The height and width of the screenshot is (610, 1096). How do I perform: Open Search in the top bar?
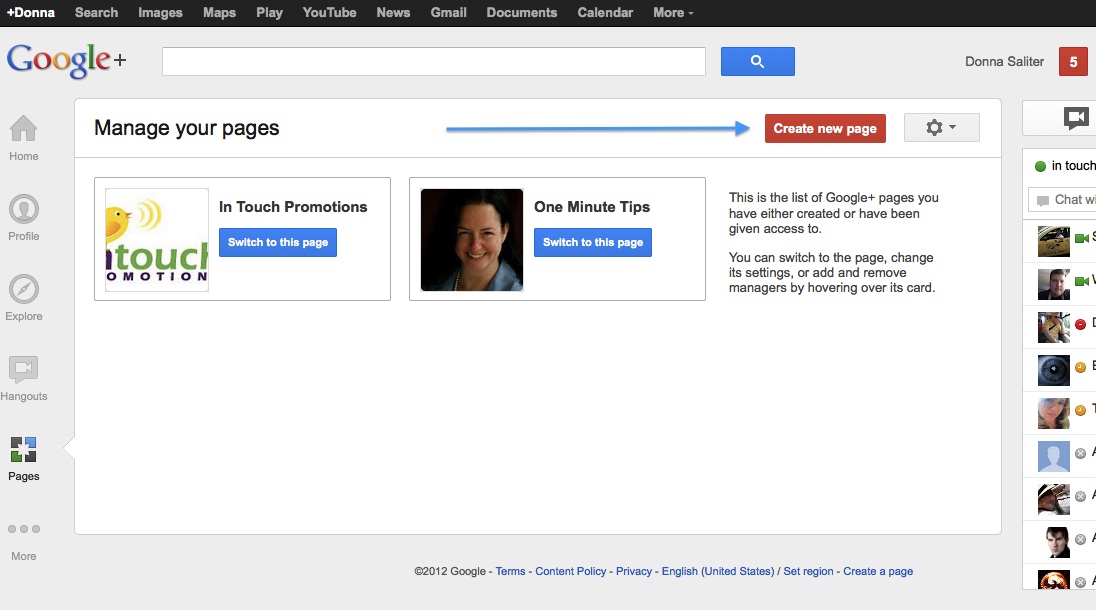[x=96, y=13]
